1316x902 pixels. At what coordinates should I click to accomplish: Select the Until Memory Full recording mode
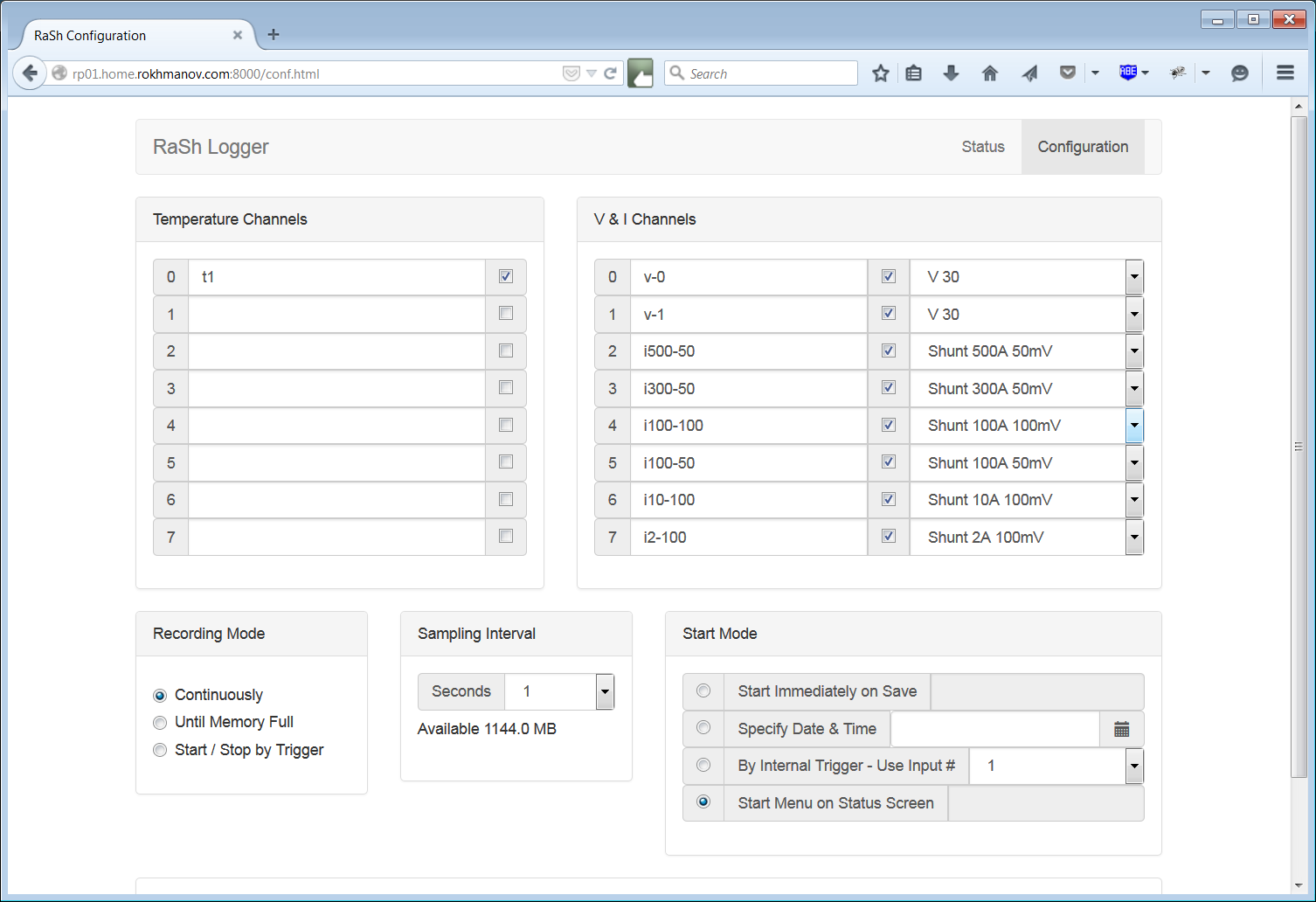(x=160, y=722)
